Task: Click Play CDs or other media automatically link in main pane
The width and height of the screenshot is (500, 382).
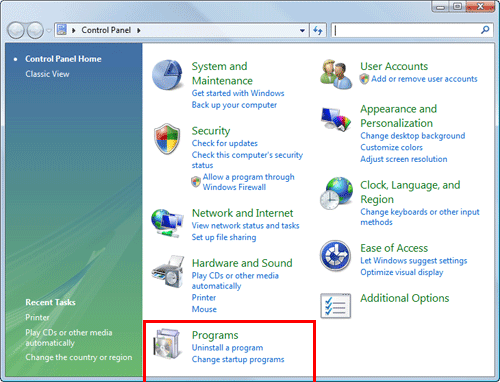Action: (235, 281)
